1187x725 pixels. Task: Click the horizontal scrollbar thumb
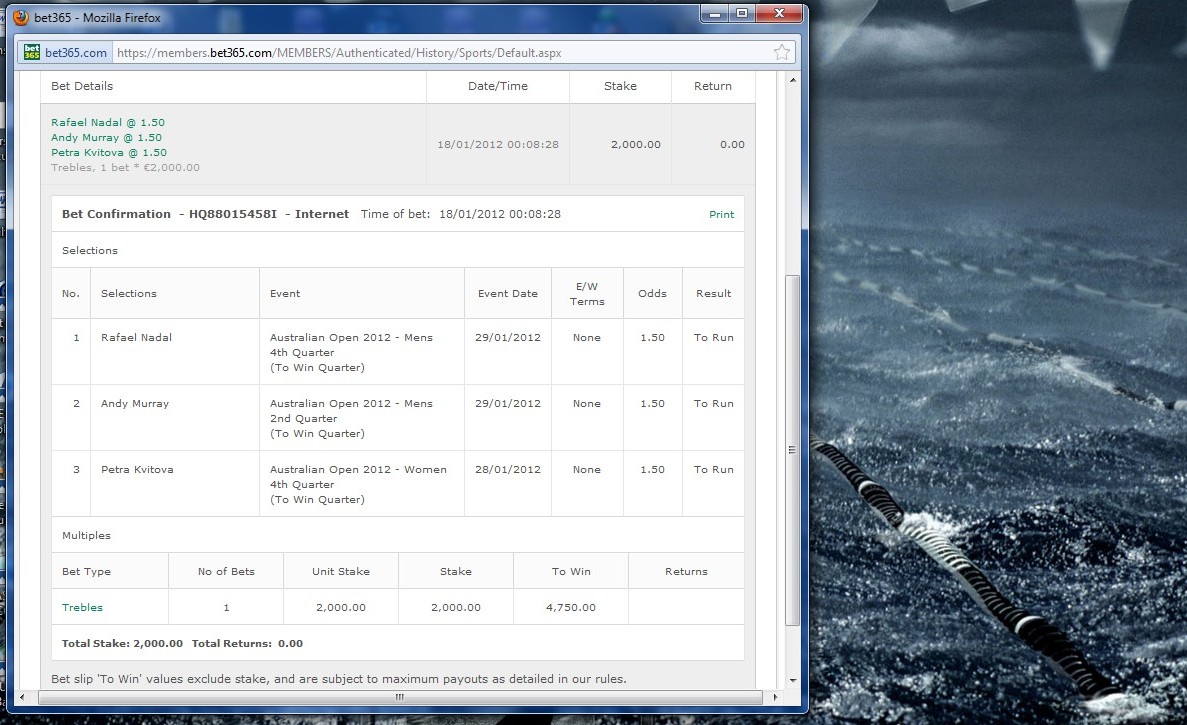pyautogui.click(x=400, y=697)
